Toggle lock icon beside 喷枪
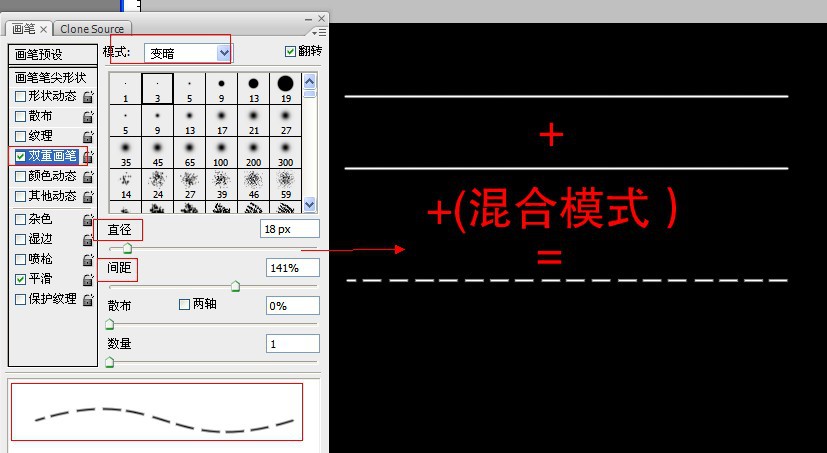This screenshot has height=453, width=827. coord(89,259)
